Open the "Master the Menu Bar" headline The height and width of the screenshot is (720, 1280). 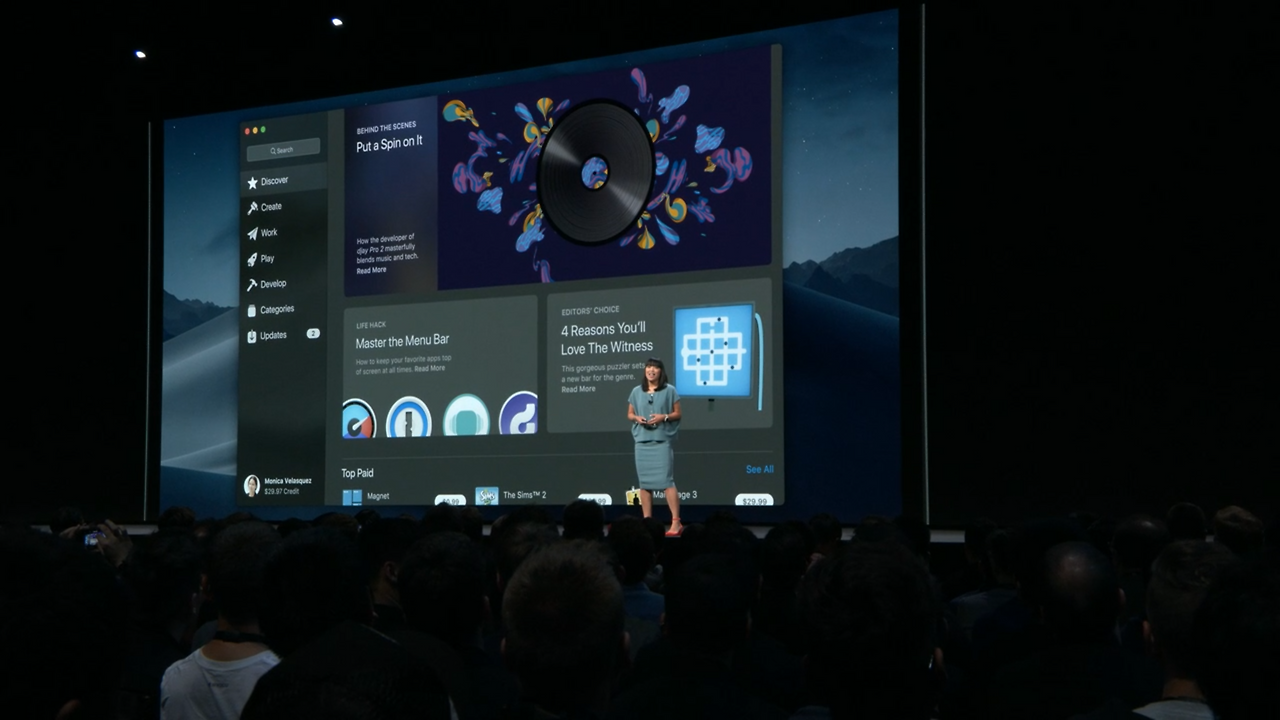pos(402,341)
